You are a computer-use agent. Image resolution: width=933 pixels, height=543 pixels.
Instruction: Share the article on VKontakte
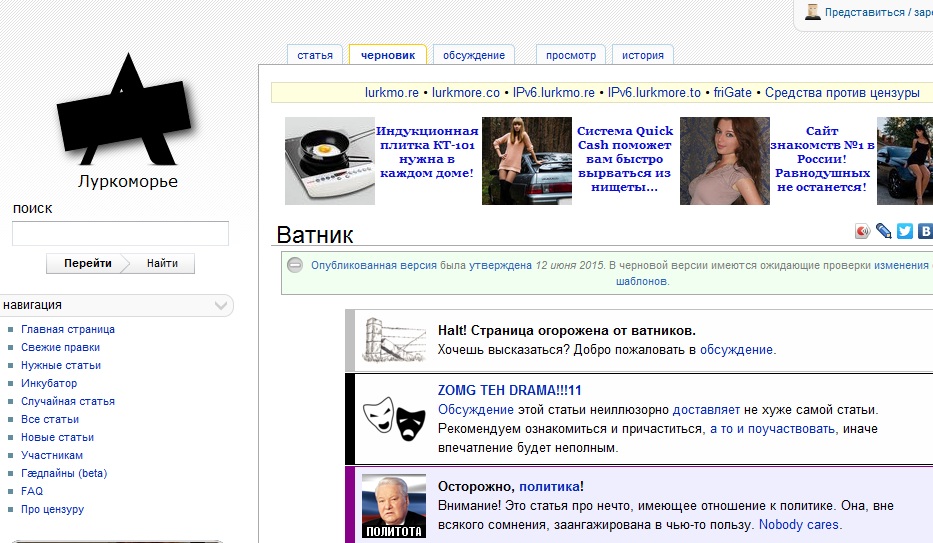tap(926, 231)
